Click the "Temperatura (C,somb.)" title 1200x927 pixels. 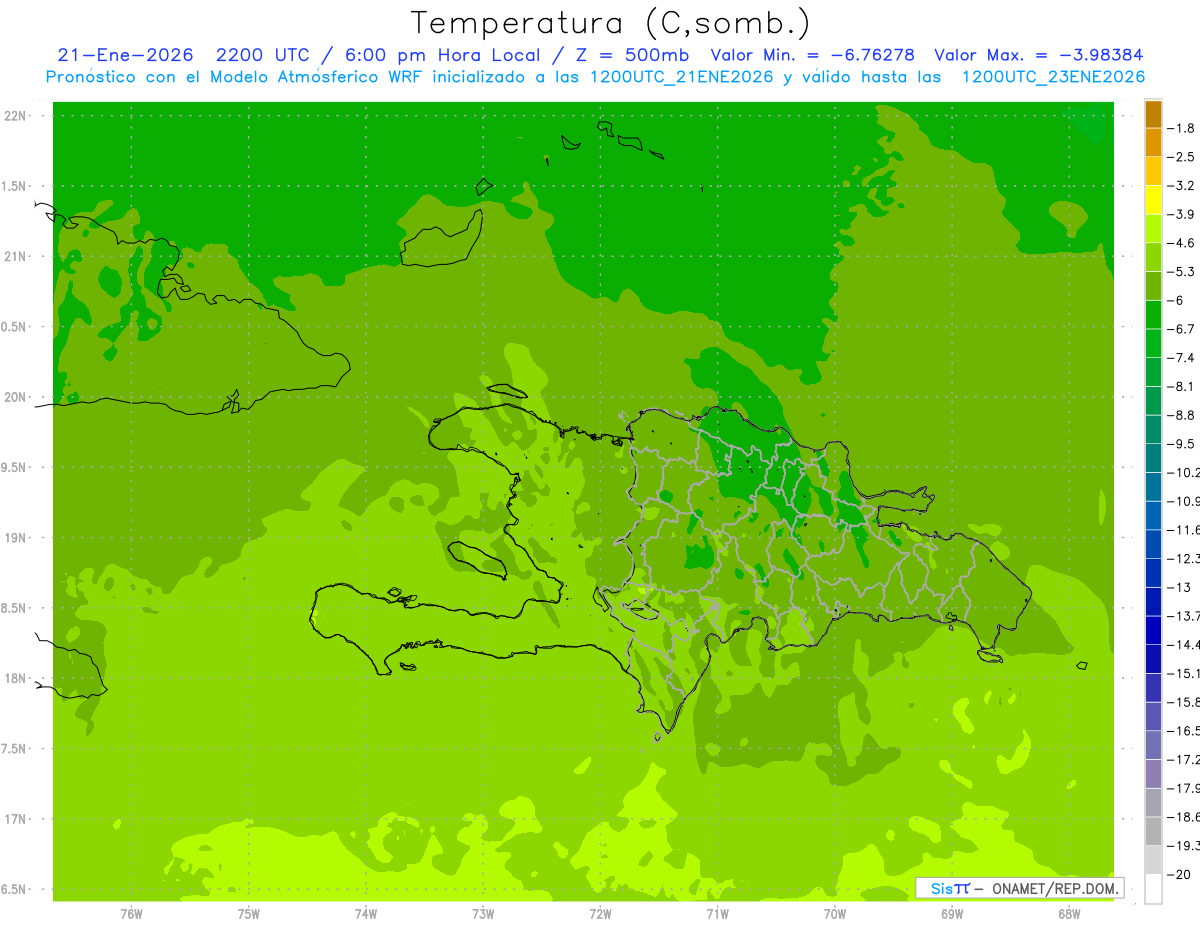click(611, 23)
